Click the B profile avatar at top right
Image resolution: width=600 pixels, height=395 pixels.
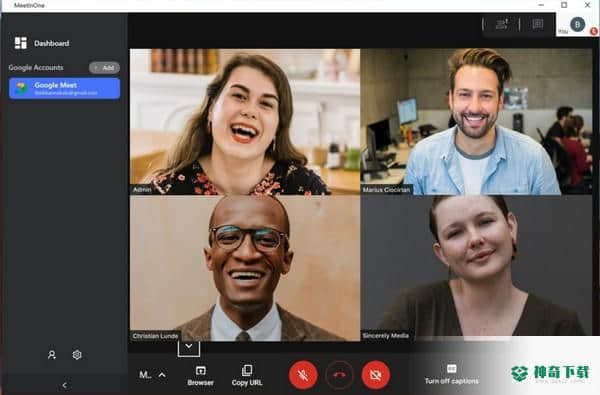(577, 24)
